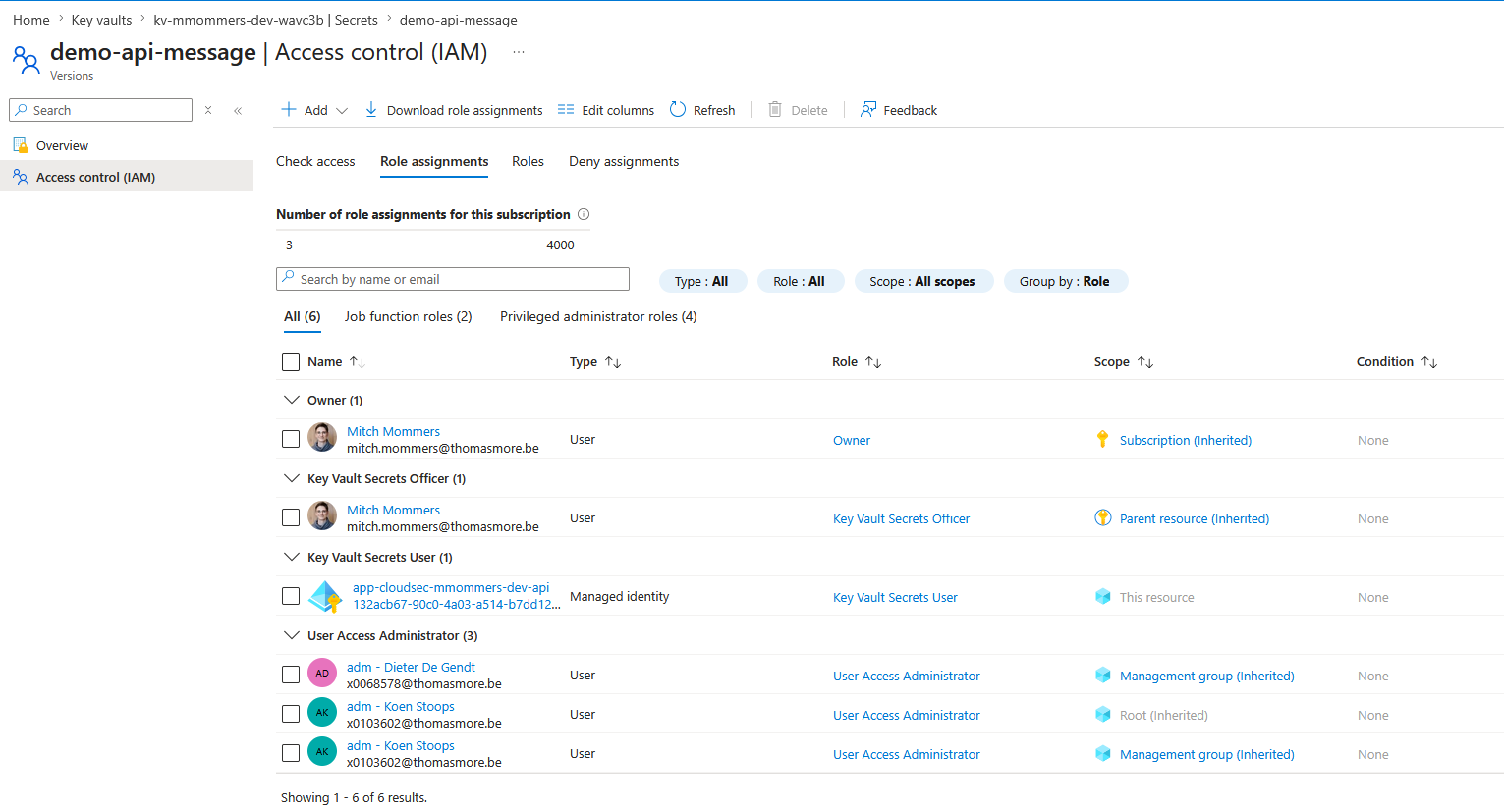The image size is (1504, 812).
Task: Click the cube icon beside Root (Inherited)
Action: pos(1103,714)
